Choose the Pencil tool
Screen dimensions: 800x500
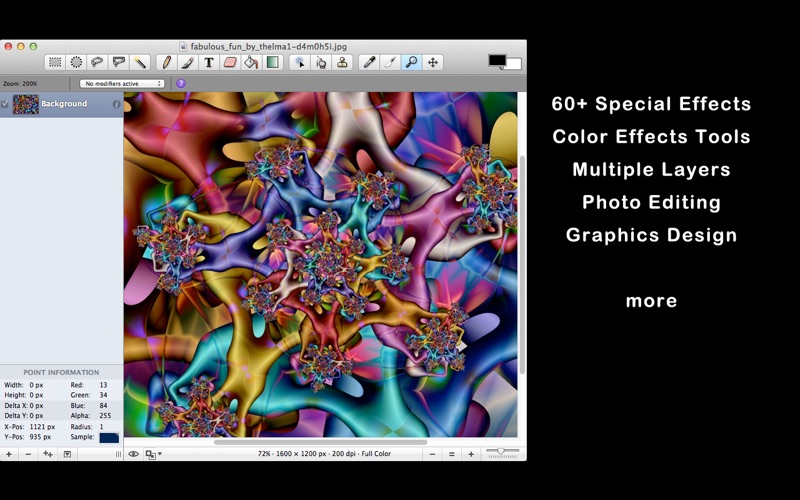click(166, 62)
